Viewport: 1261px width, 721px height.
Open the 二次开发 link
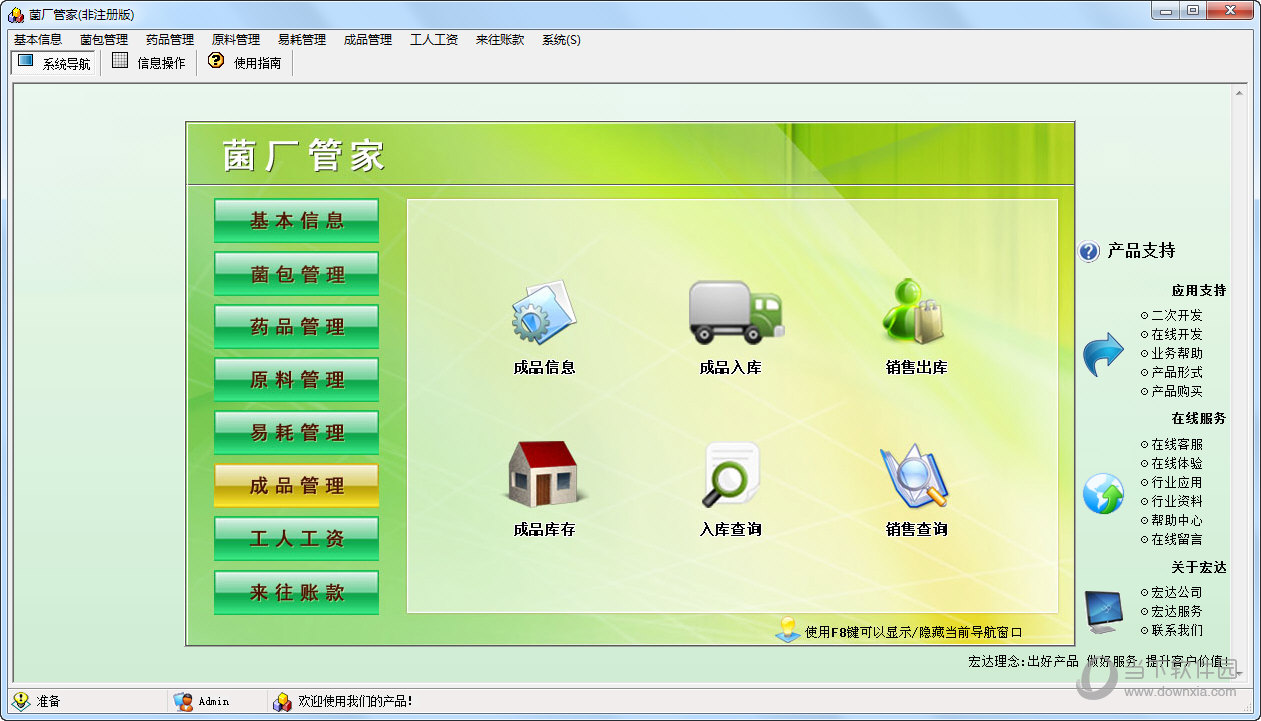[x=1177, y=315]
